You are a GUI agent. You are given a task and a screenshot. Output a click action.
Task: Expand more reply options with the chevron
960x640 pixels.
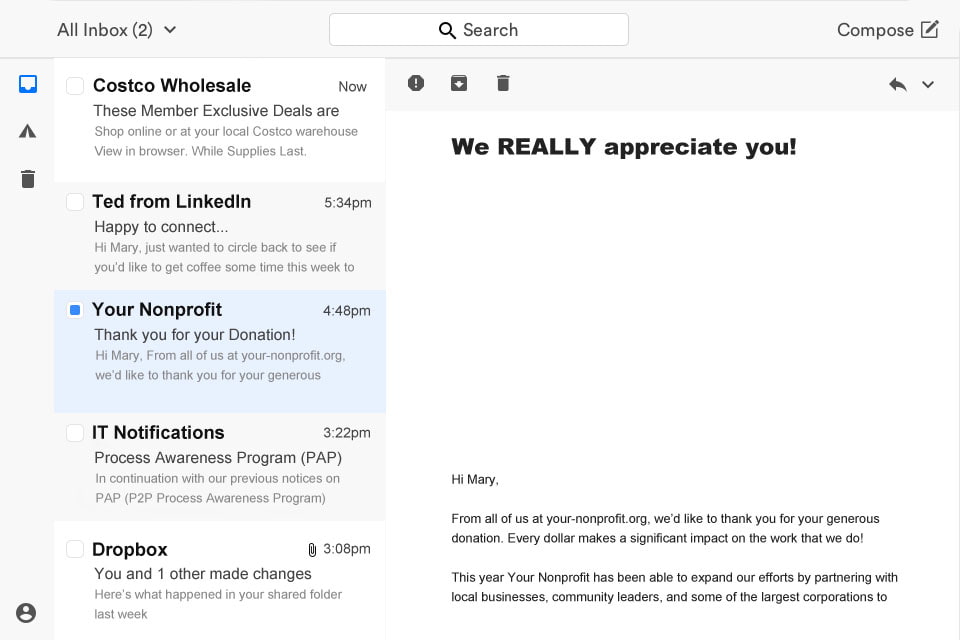coord(928,85)
